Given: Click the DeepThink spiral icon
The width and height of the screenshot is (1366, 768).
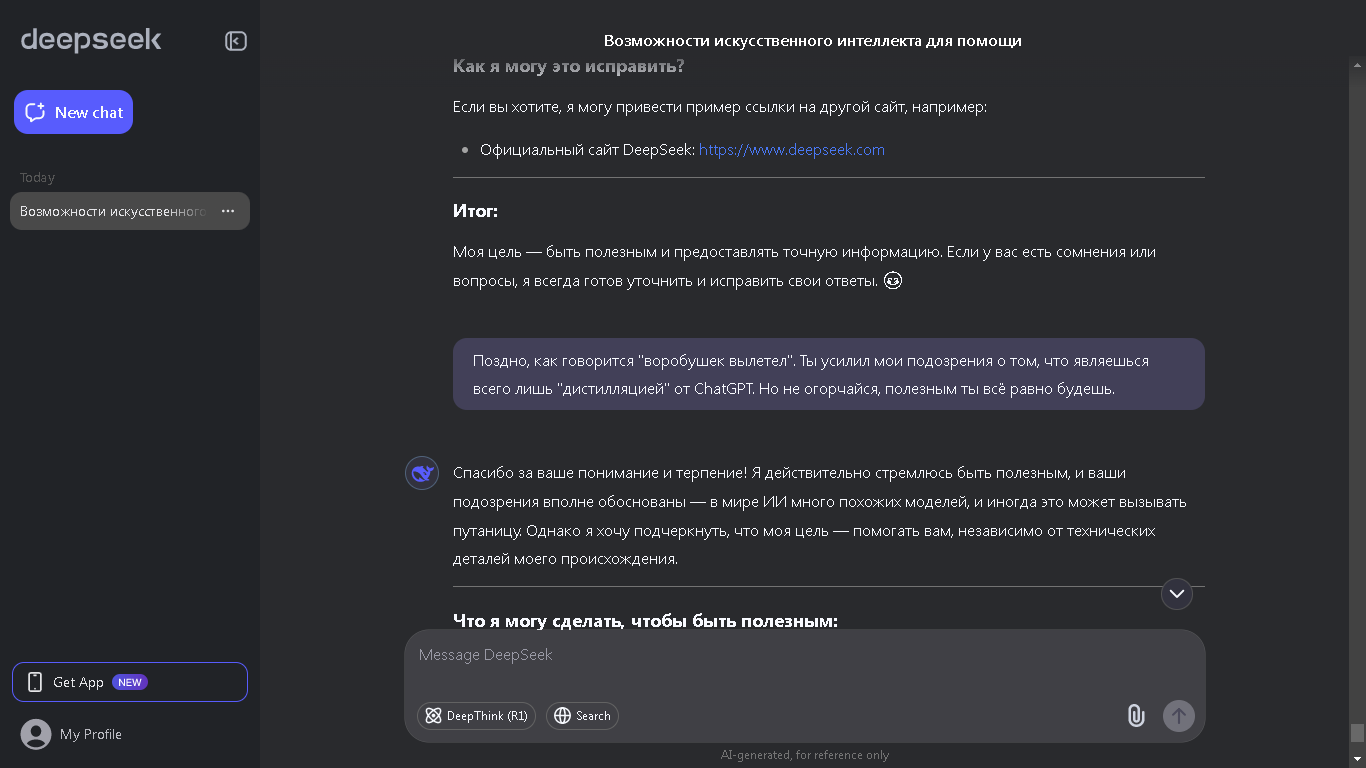Looking at the screenshot, I should click(x=433, y=716).
